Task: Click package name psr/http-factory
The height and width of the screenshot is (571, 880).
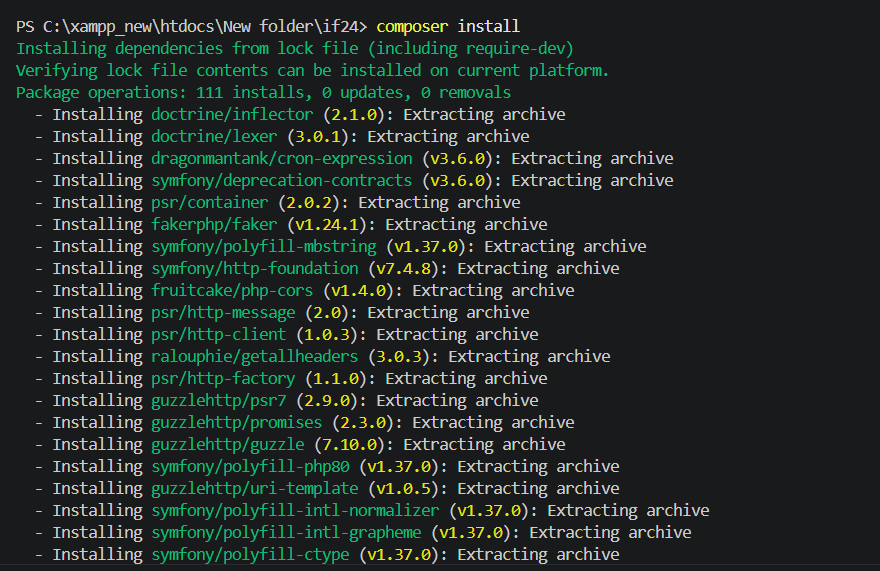Action: [x=223, y=378]
